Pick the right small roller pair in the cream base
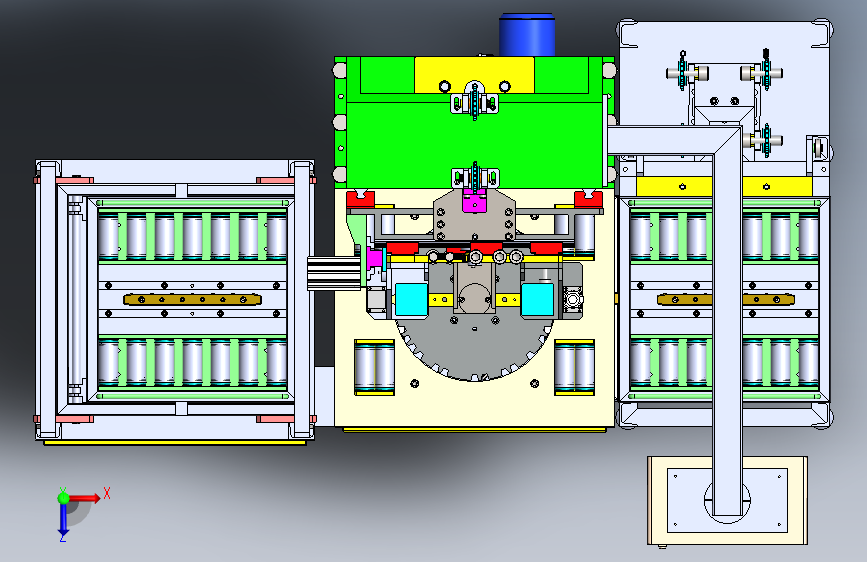 [x=574, y=367]
